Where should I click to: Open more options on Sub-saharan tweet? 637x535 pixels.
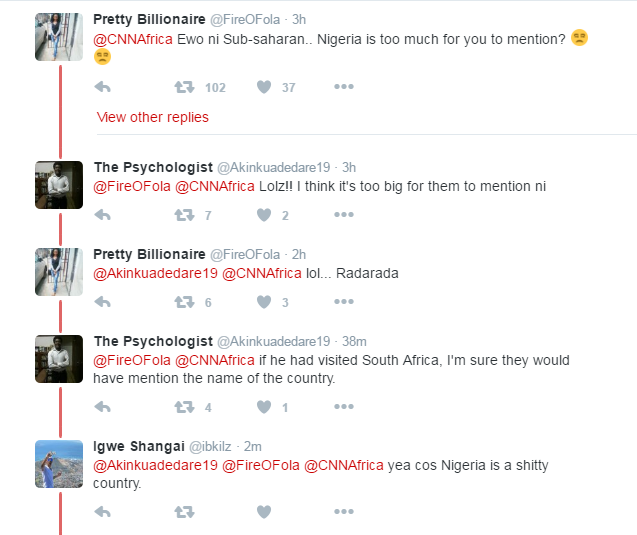pyautogui.click(x=344, y=87)
